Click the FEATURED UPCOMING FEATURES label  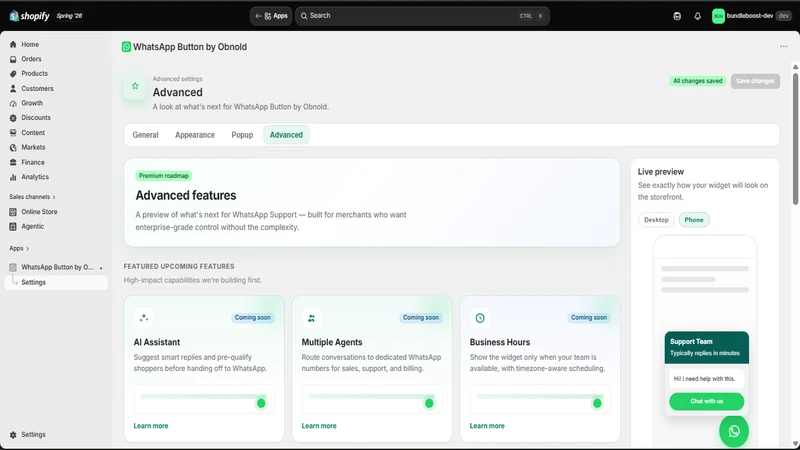point(179,267)
